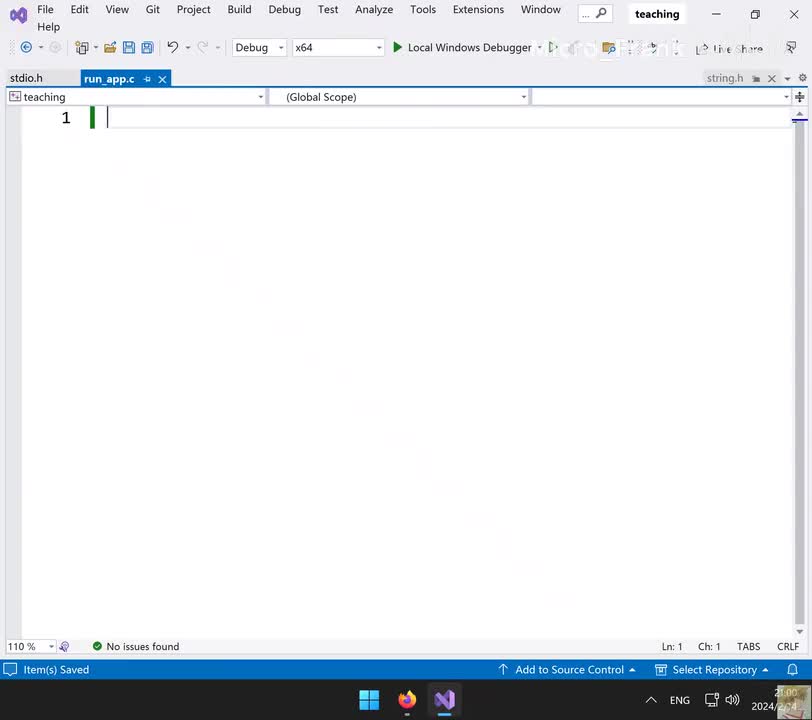
Task: Open the document tabs overflow dropdown
Action: (787, 79)
